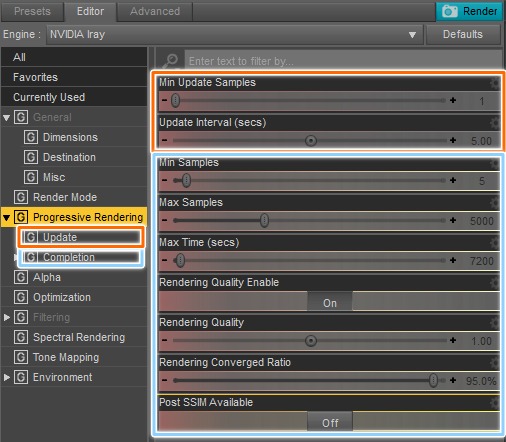Collapse the General group arrow
506x442 pixels.
click(6, 117)
